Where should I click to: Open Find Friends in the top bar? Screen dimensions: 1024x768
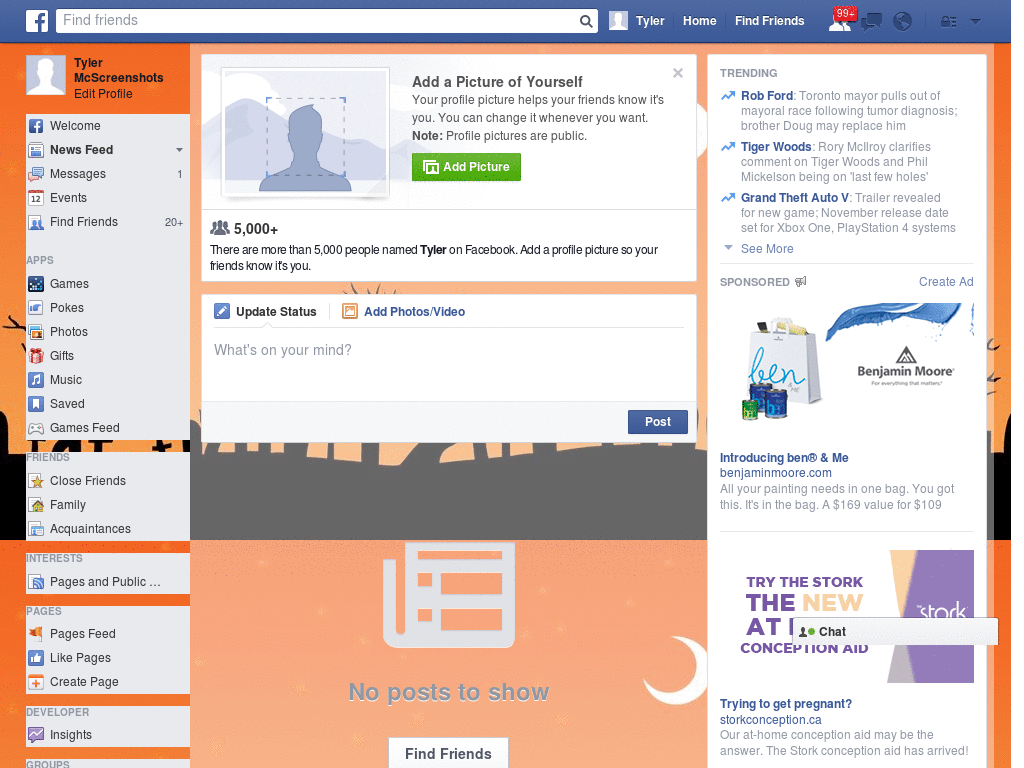pyautogui.click(x=769, y=21)
